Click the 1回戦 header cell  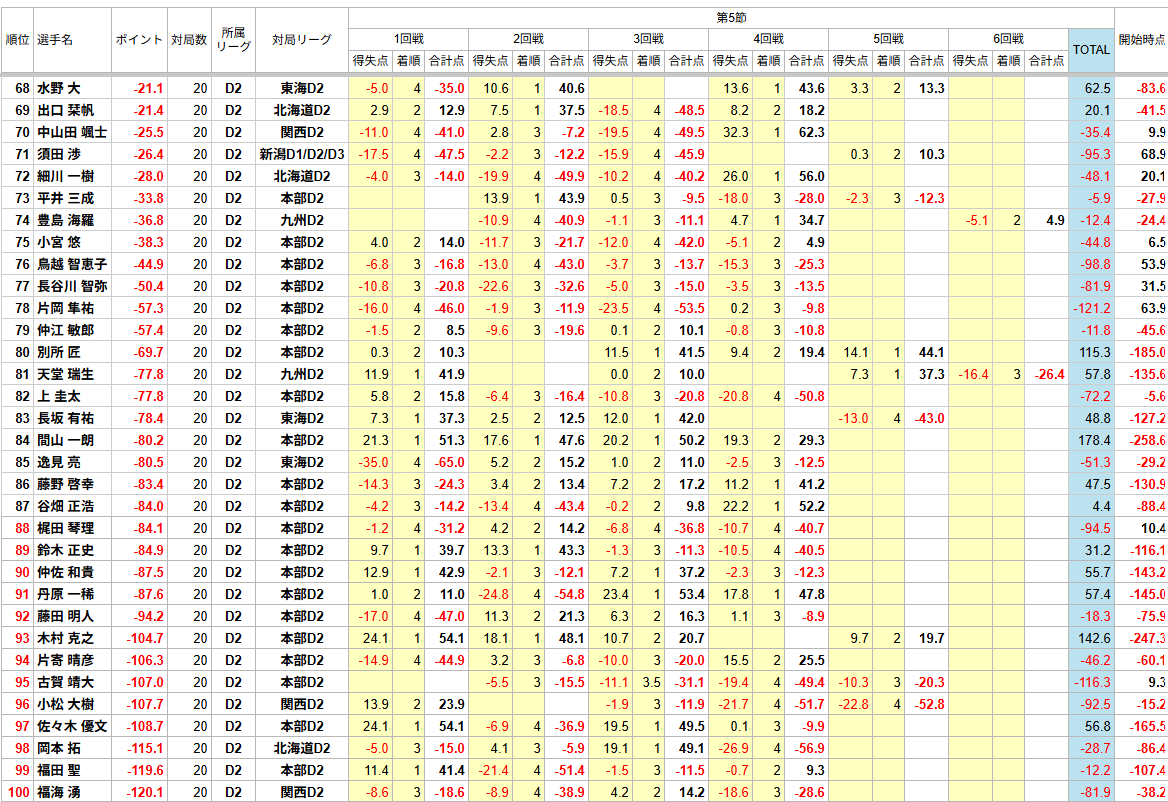(408, 39)
